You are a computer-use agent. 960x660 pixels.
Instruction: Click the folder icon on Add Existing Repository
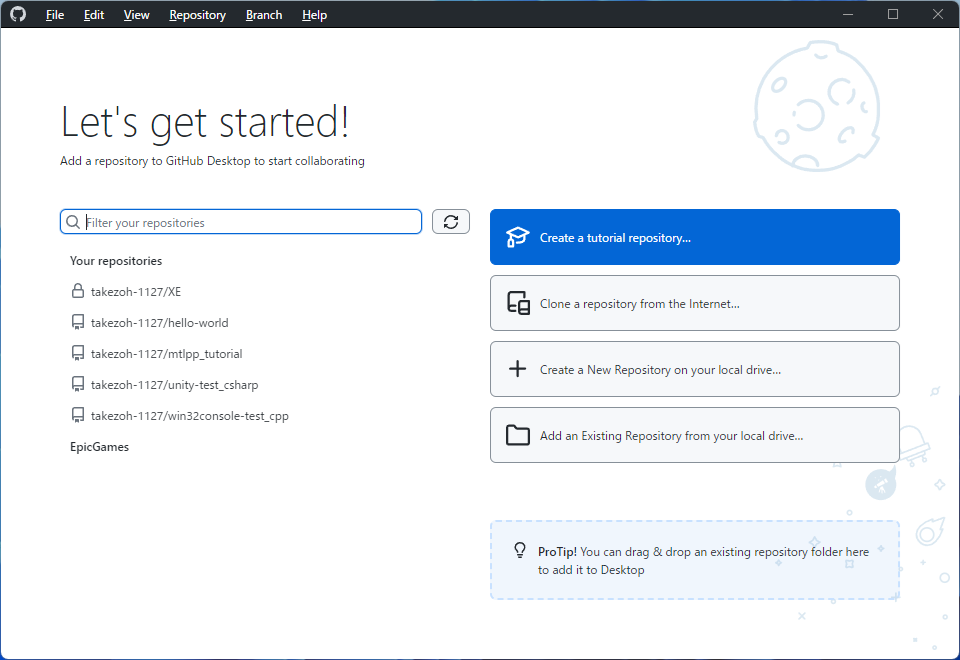click(x=517, y=435)
